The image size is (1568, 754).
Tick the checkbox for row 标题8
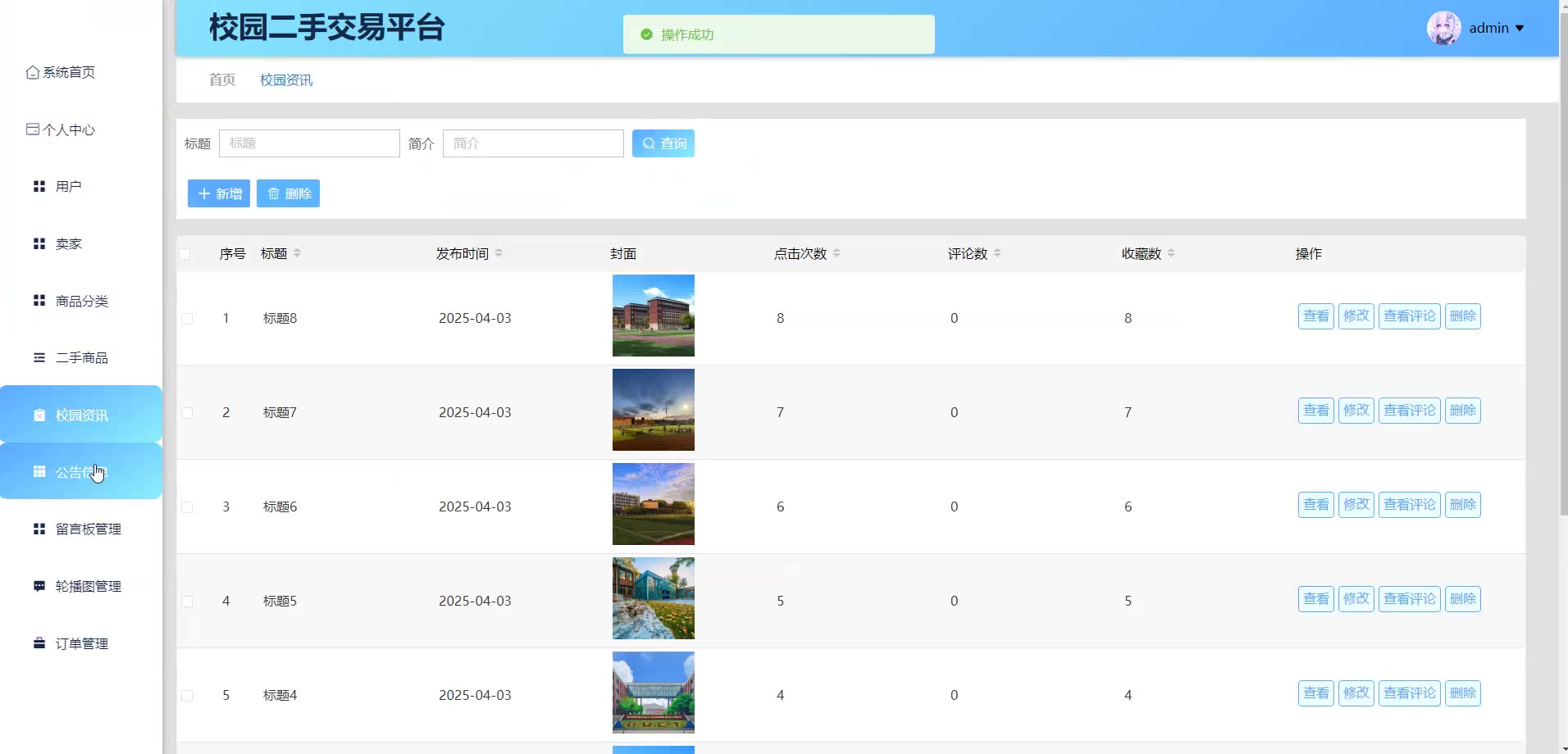[187, 319]
